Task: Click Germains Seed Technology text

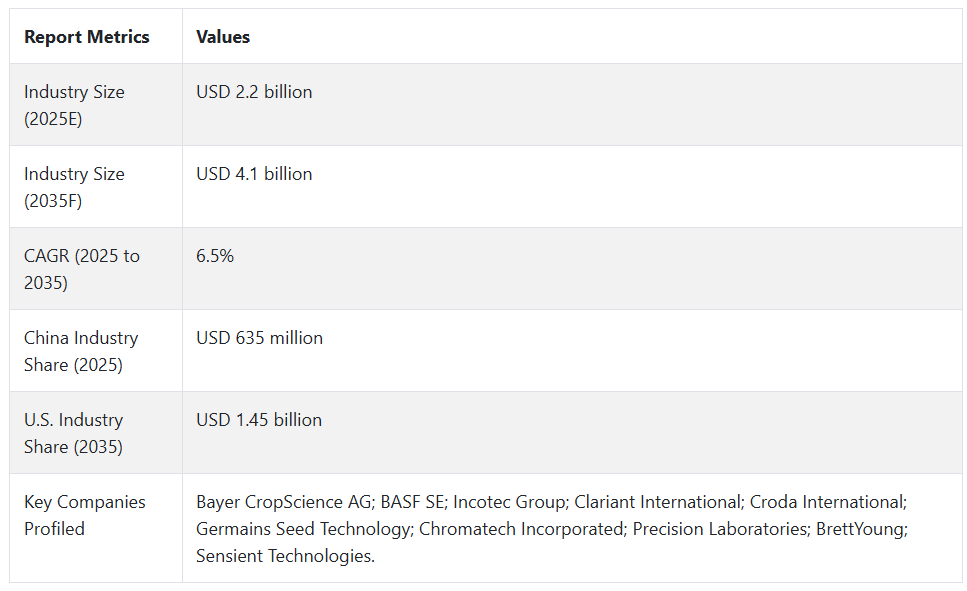Action: (x=303, y=529)
